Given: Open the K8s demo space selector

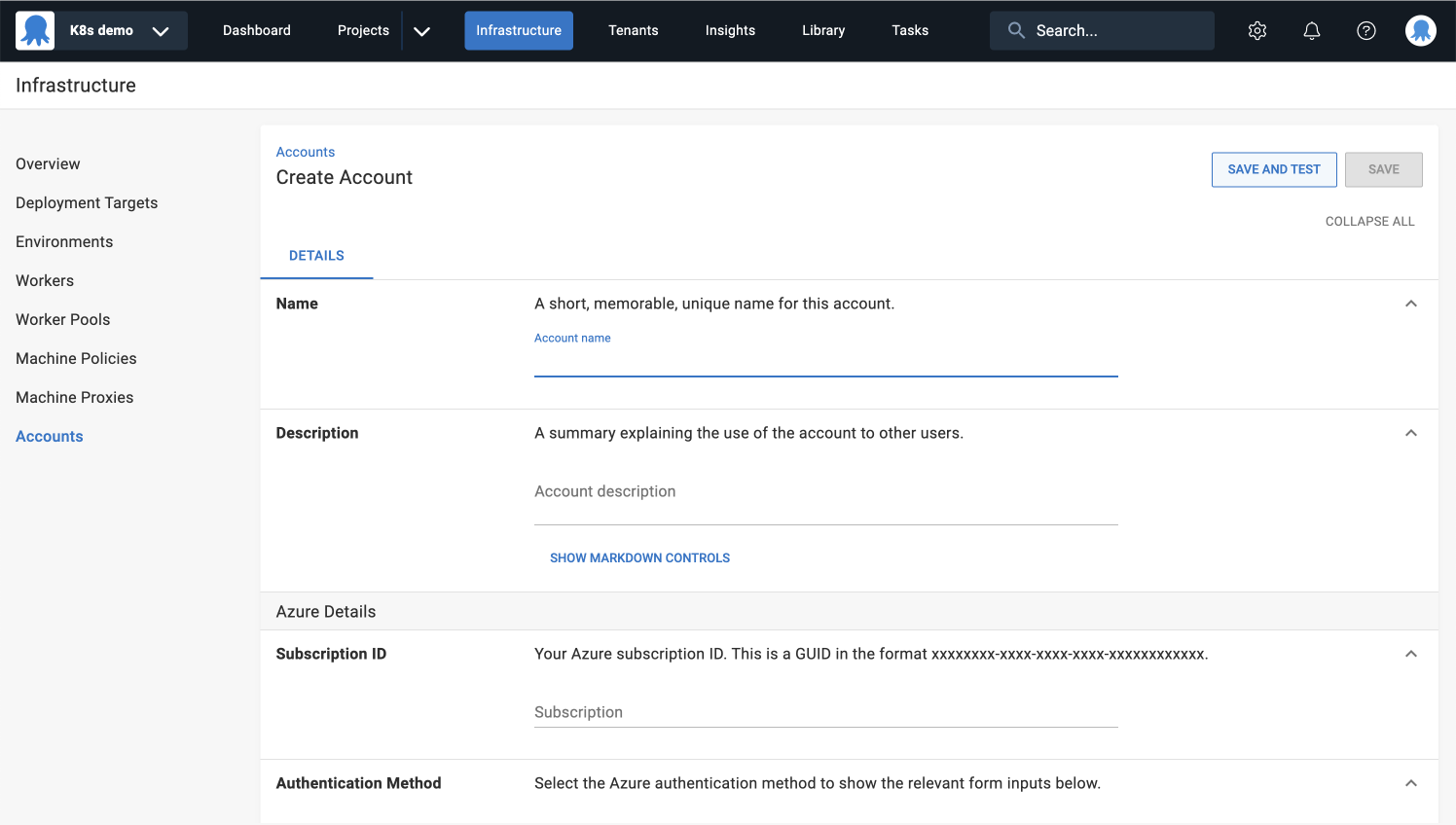Looking at the screenshot, I should click(100, 30).
